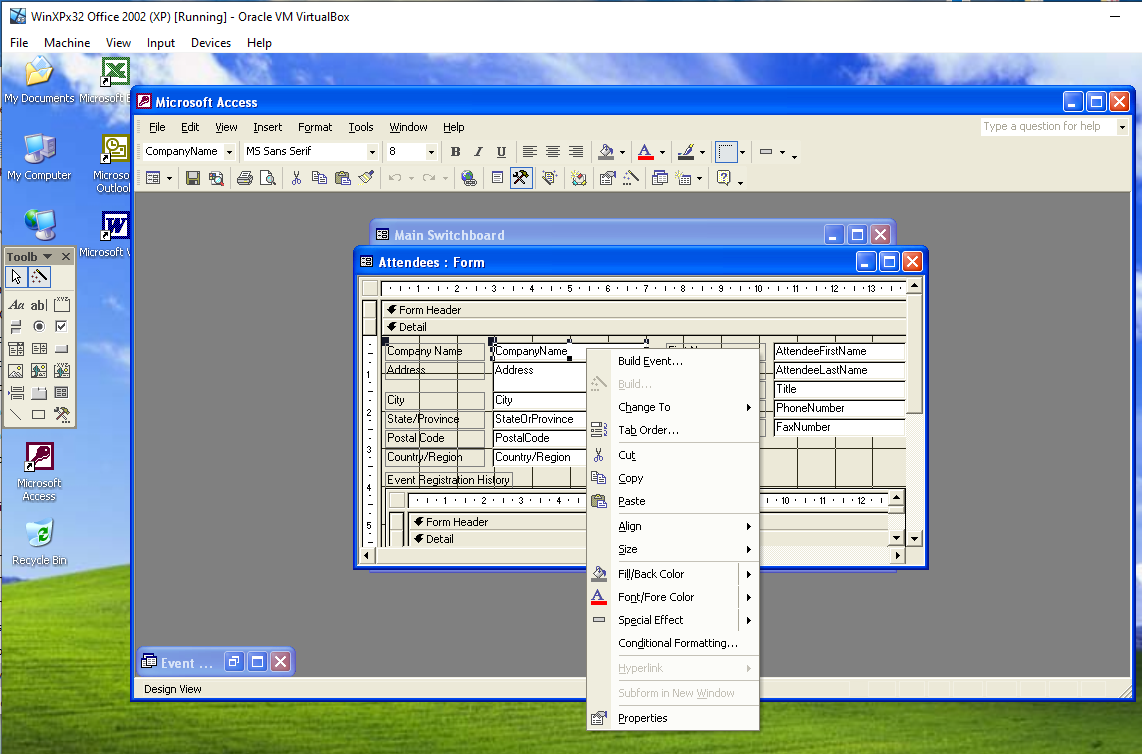Choose Build Event from the context menu
1142x754 pixels.
pos(673,361)
